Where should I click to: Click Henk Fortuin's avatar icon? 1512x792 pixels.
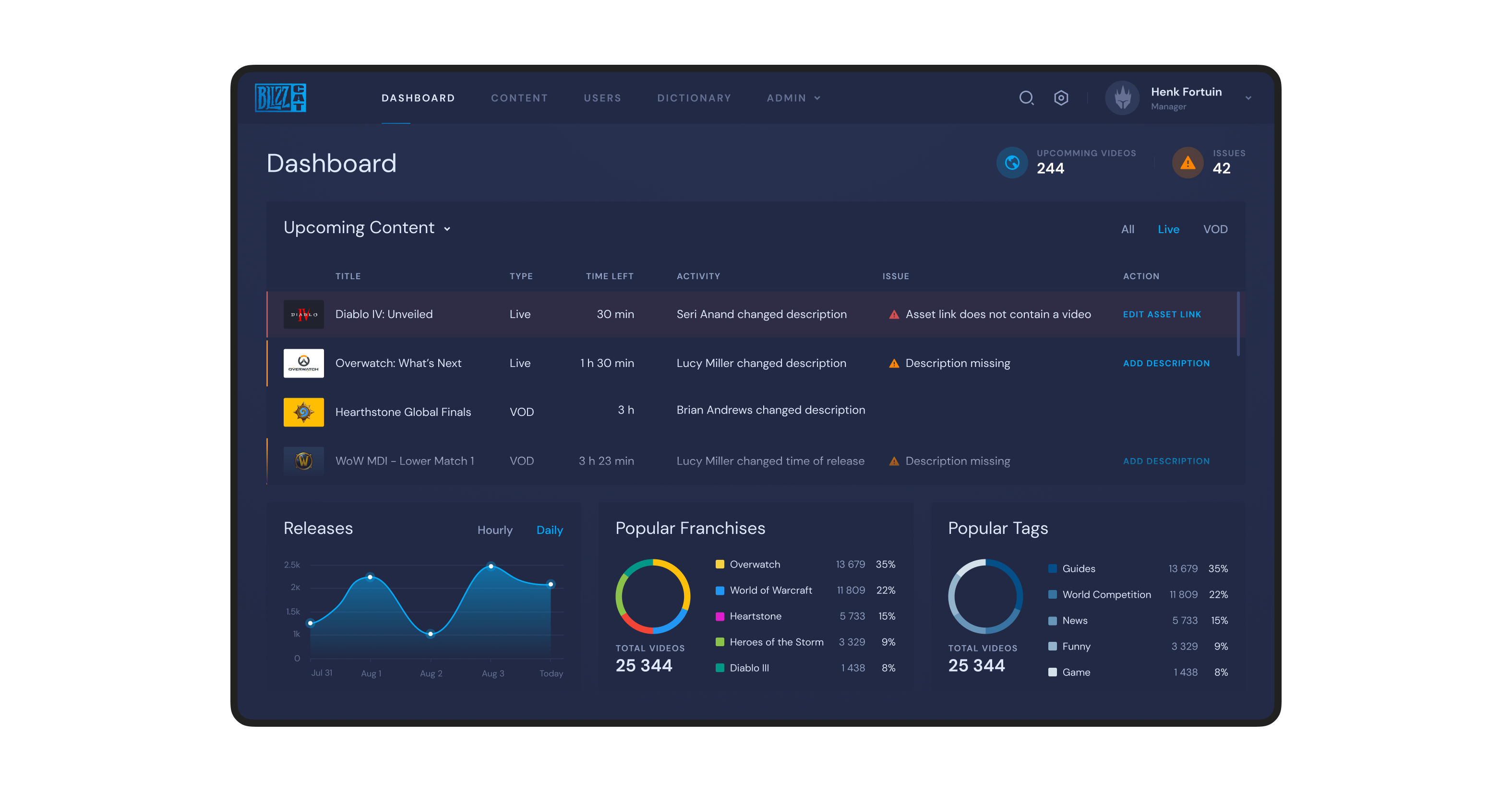1122,98
